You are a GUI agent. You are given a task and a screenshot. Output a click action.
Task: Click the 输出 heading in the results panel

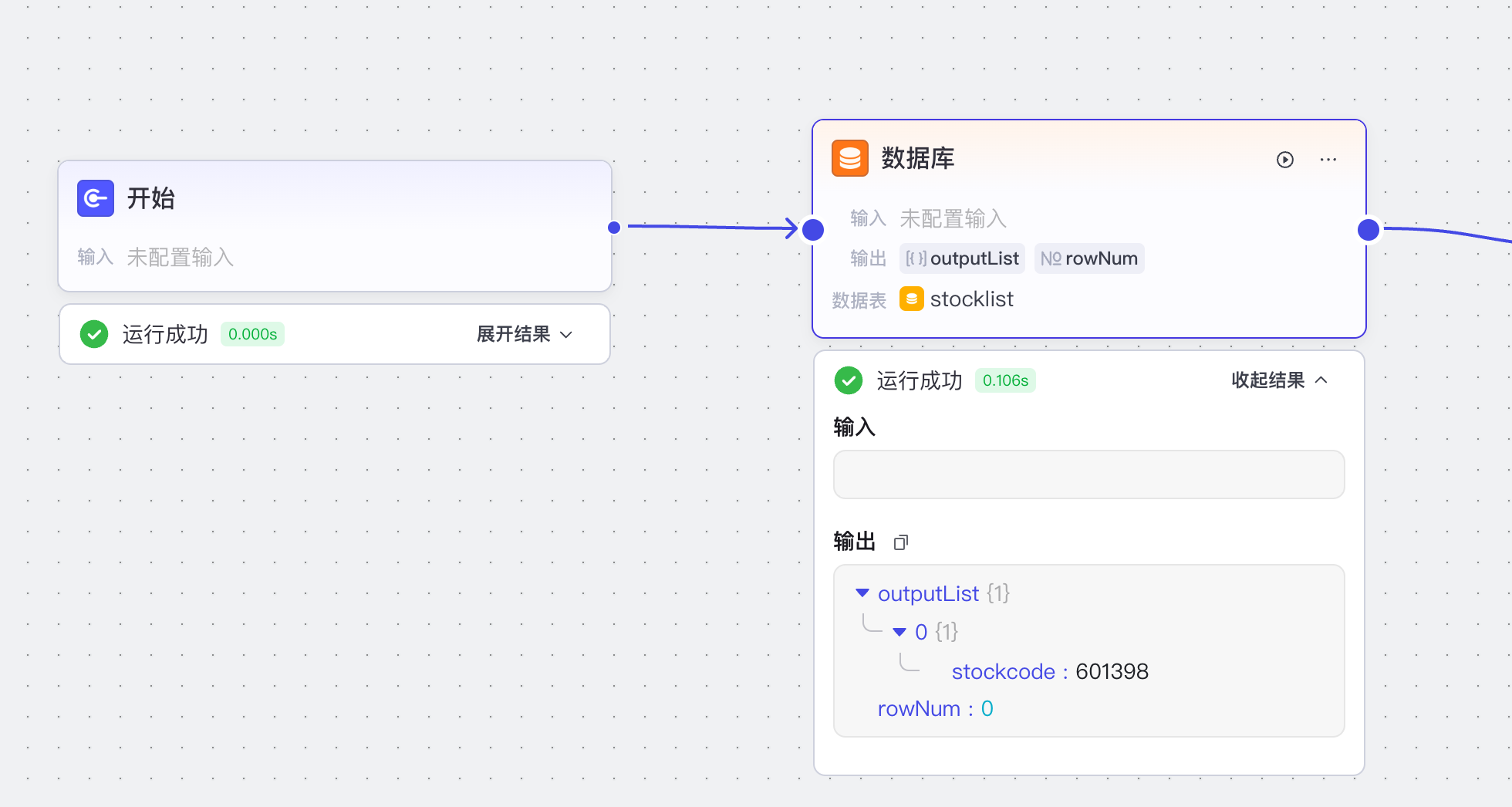tap(855, 542)
